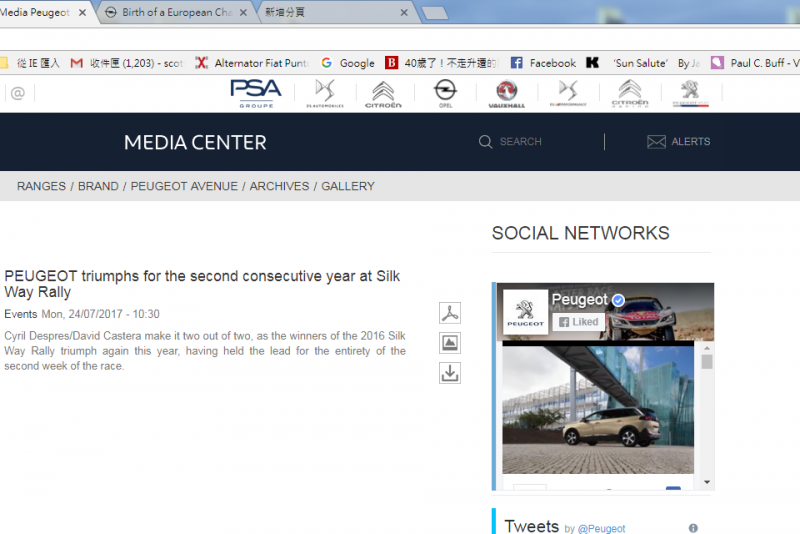
Task: Open the Citroën brand logo
Action: pyautogui.click(x=383, y=94)
